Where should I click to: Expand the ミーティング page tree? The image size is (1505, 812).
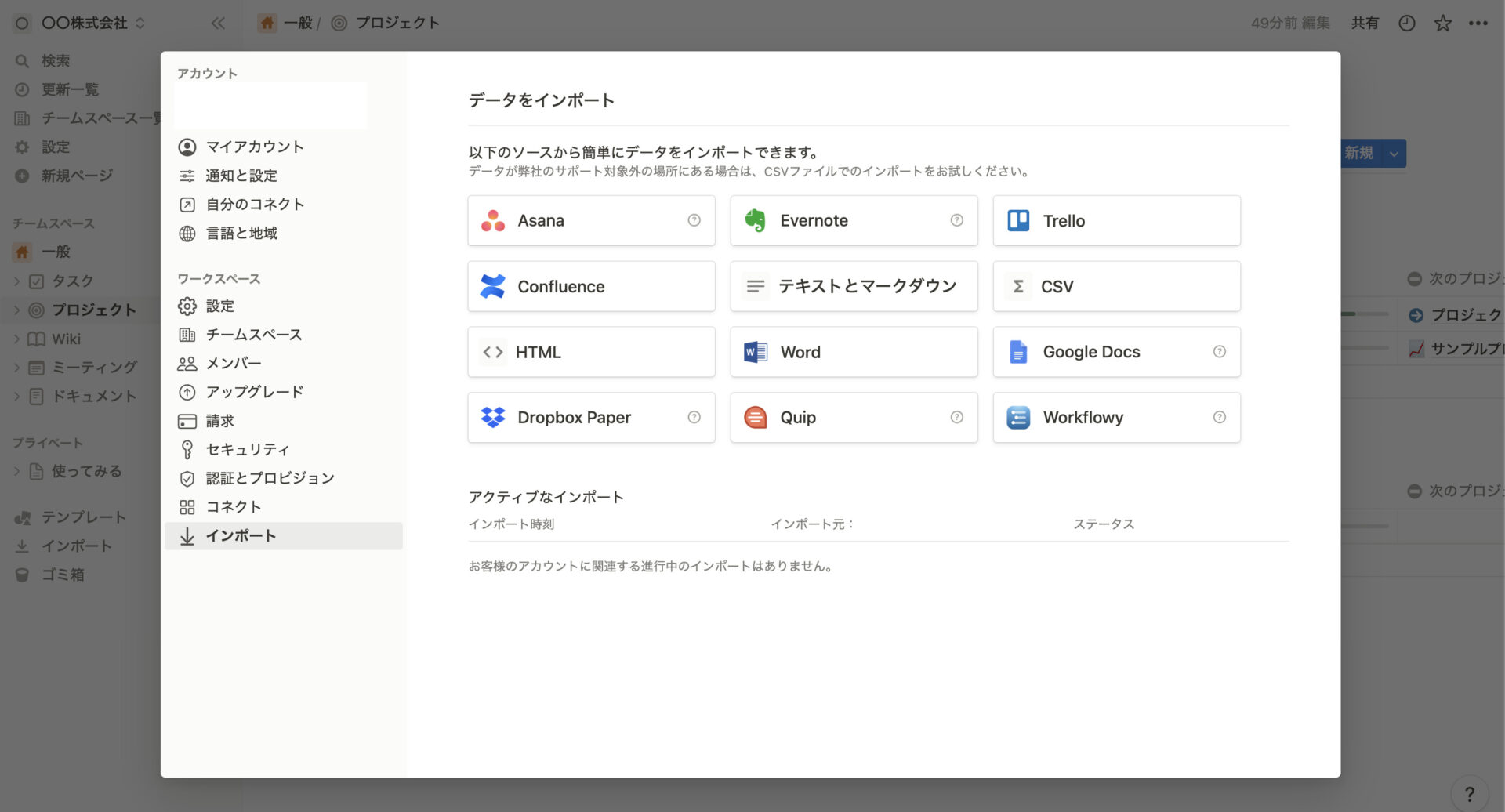(x=16, y=368)
